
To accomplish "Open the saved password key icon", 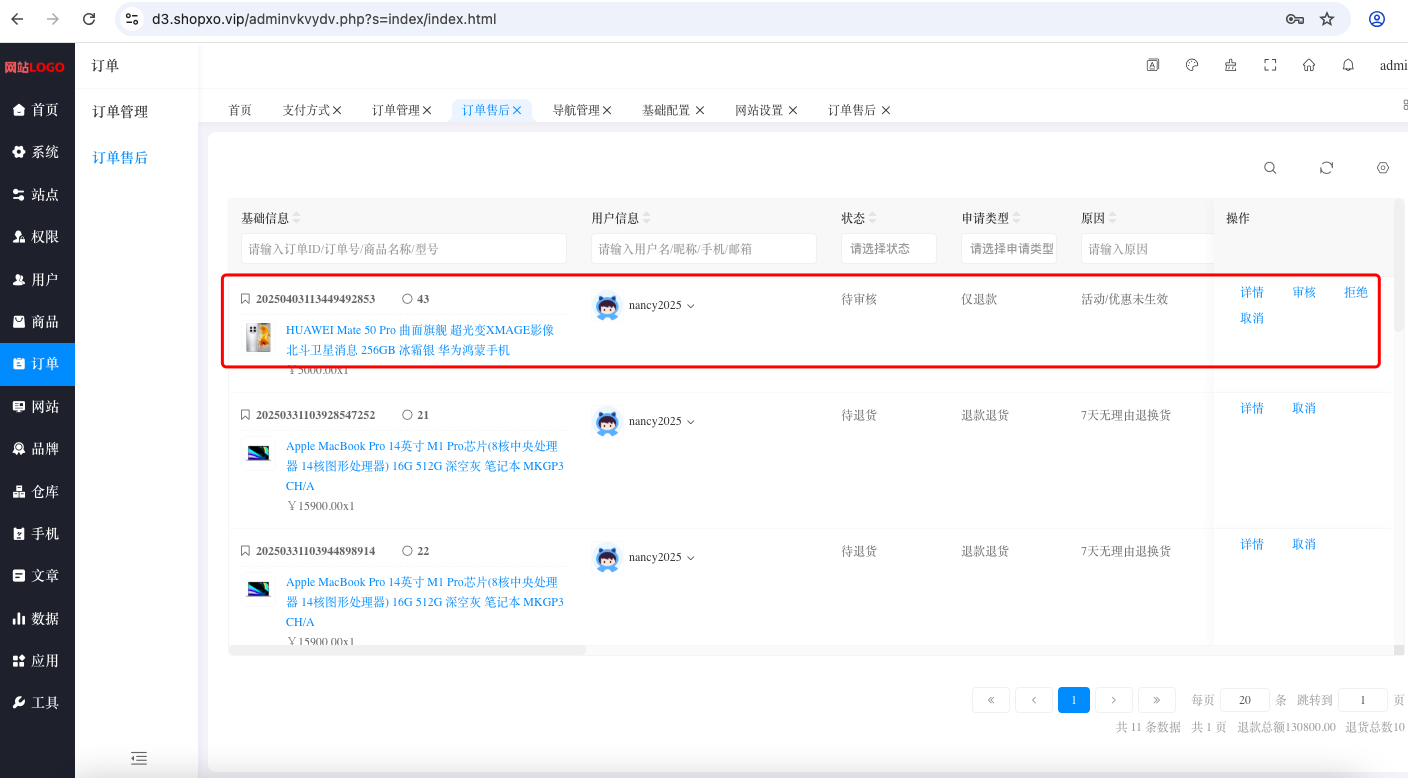I will click(x=1294, y=19).
